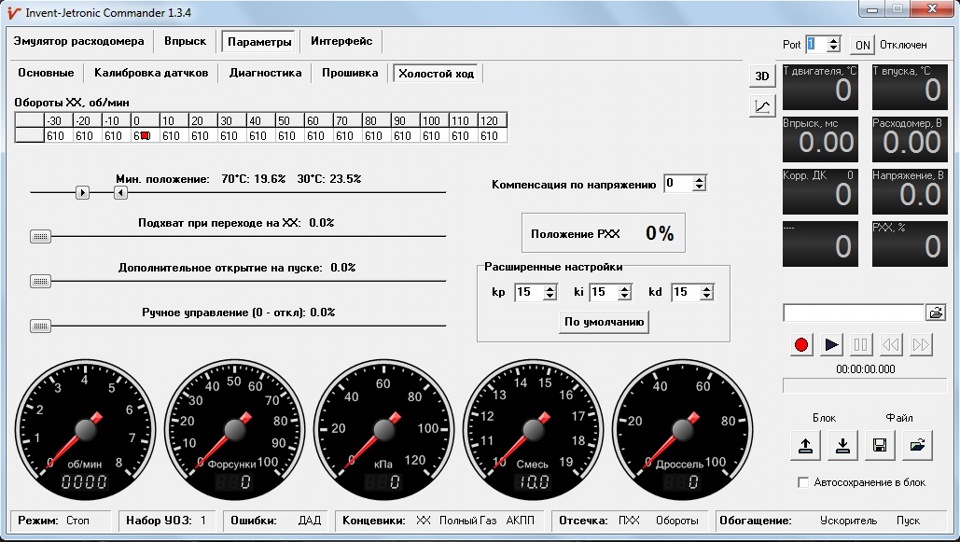Click the Подхват при переходе на ХХ slider

point(40,237)
